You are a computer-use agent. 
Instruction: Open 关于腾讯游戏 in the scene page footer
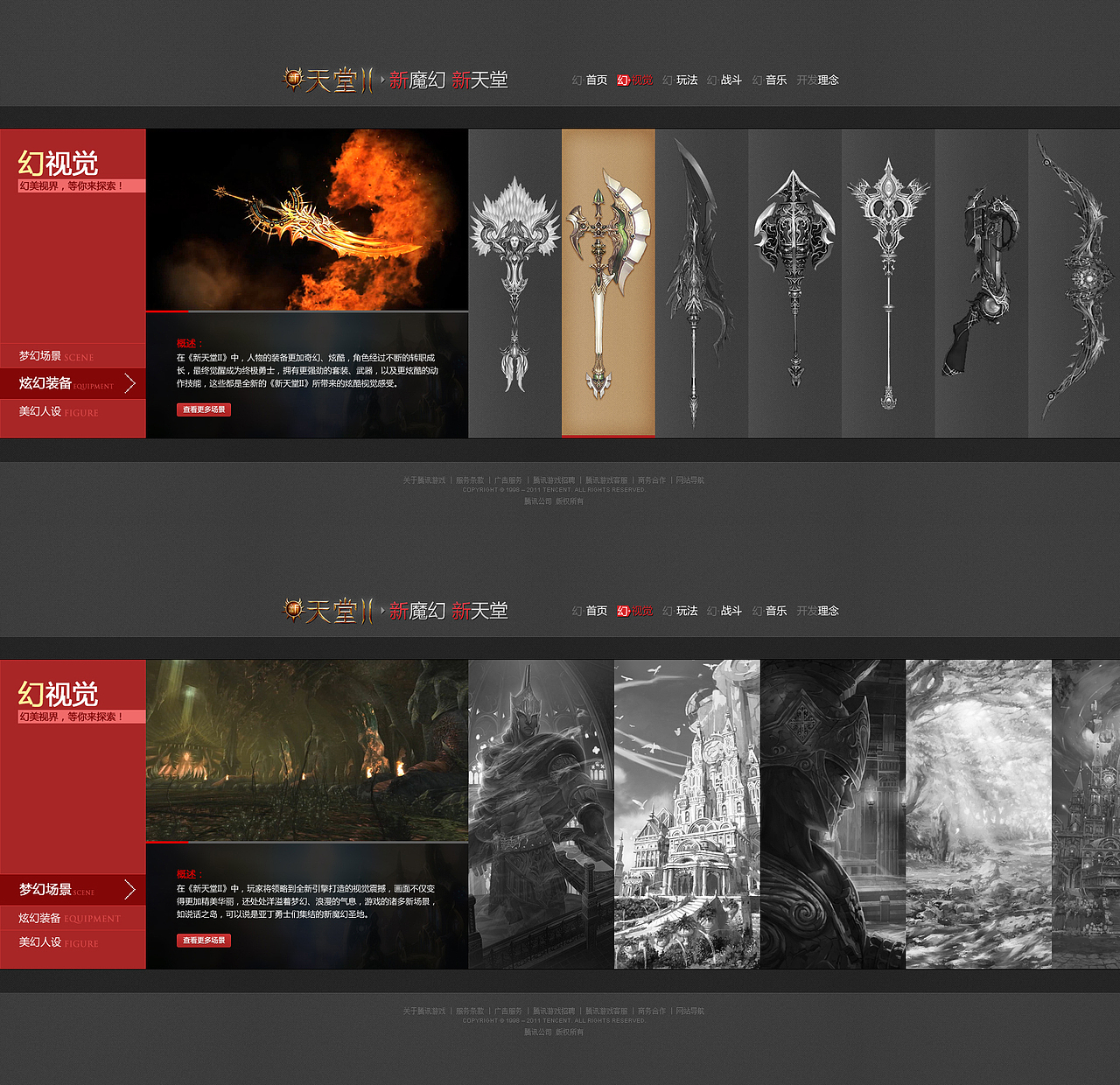tap(424, 1011)
